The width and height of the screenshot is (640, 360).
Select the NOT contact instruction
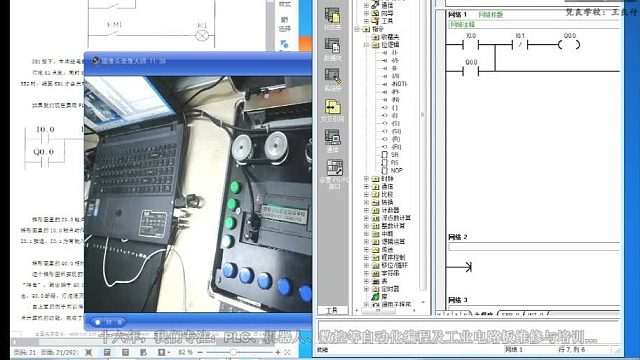[395, 84]
